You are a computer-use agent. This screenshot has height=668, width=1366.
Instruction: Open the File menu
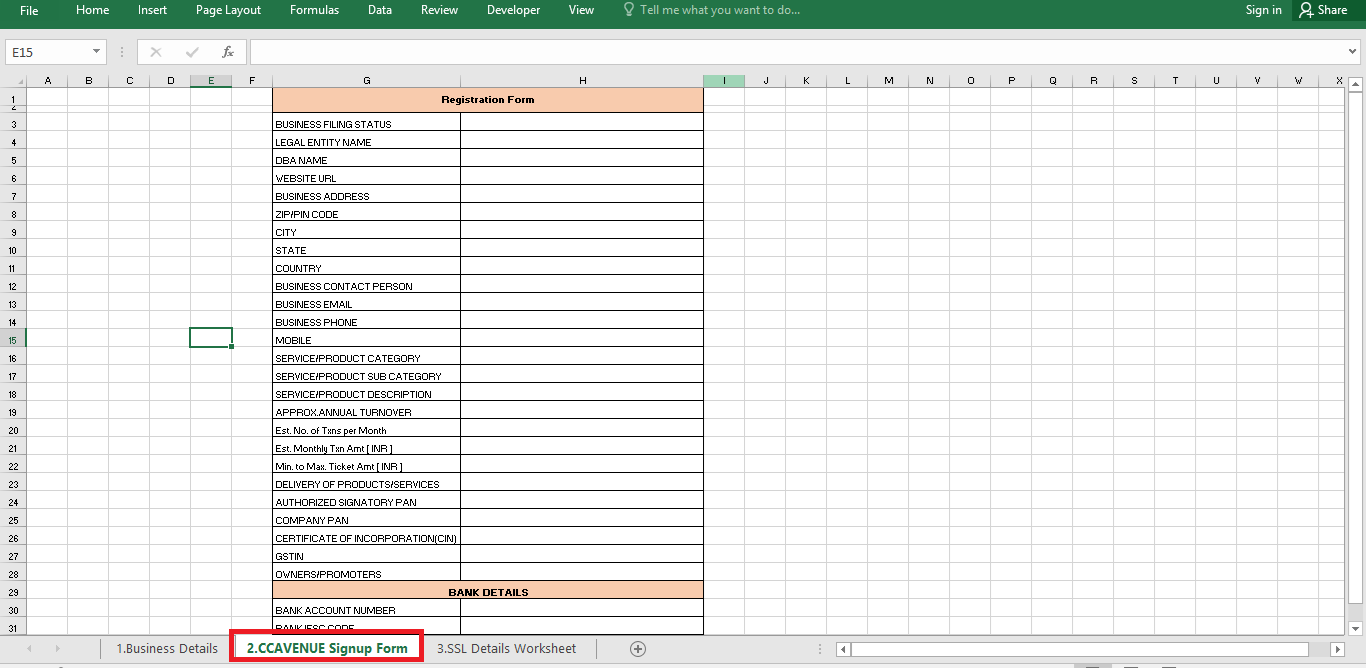coord(29,10)
